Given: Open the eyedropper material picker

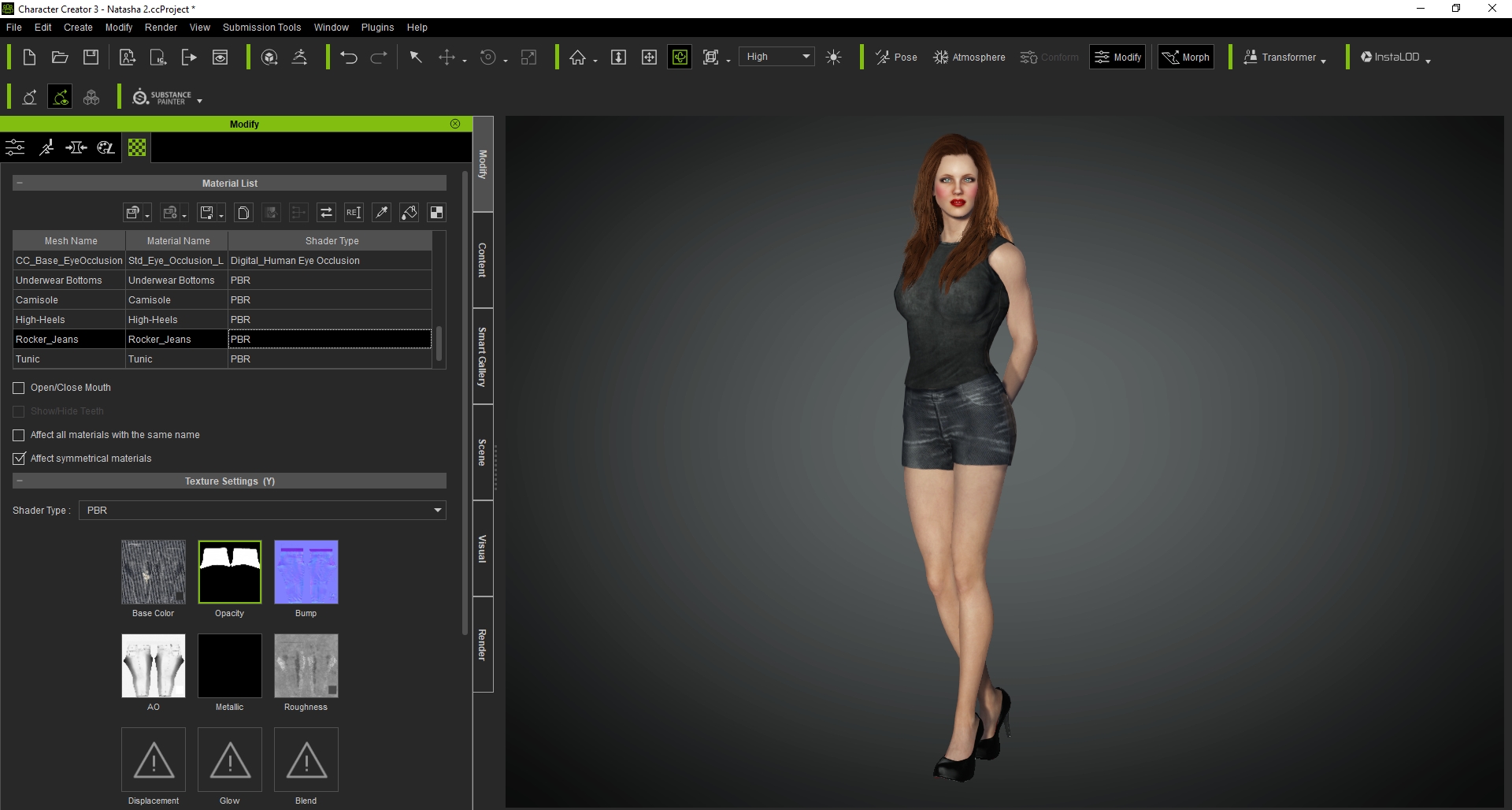Looking at the screenshot, I should coord(381,212).
